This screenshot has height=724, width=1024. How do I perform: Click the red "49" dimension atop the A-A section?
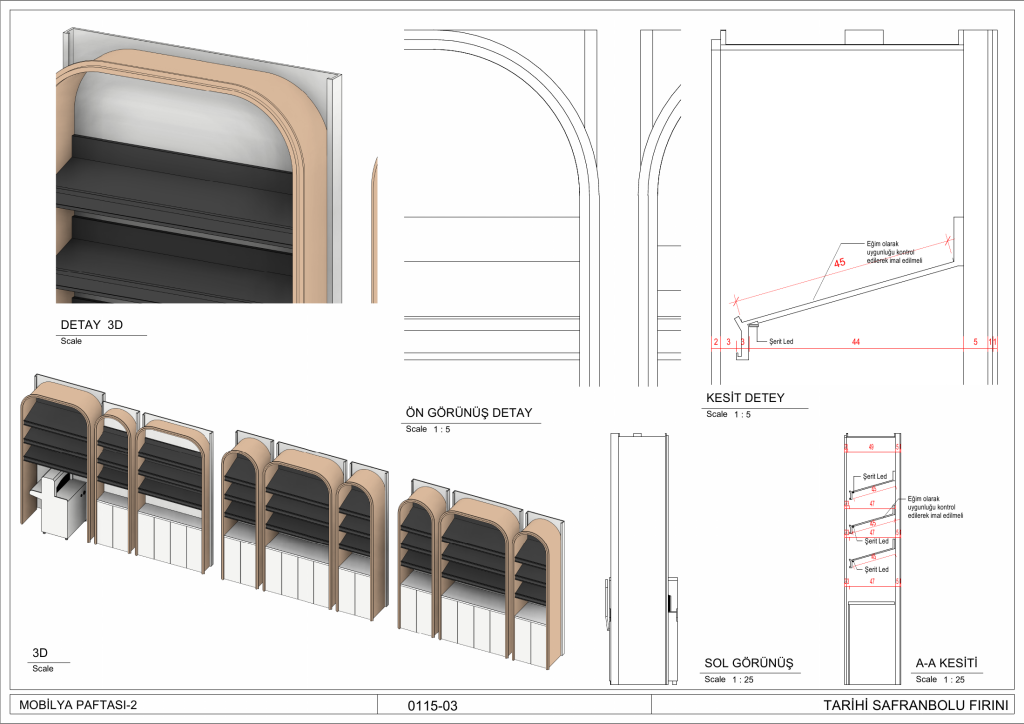point(871,448)
